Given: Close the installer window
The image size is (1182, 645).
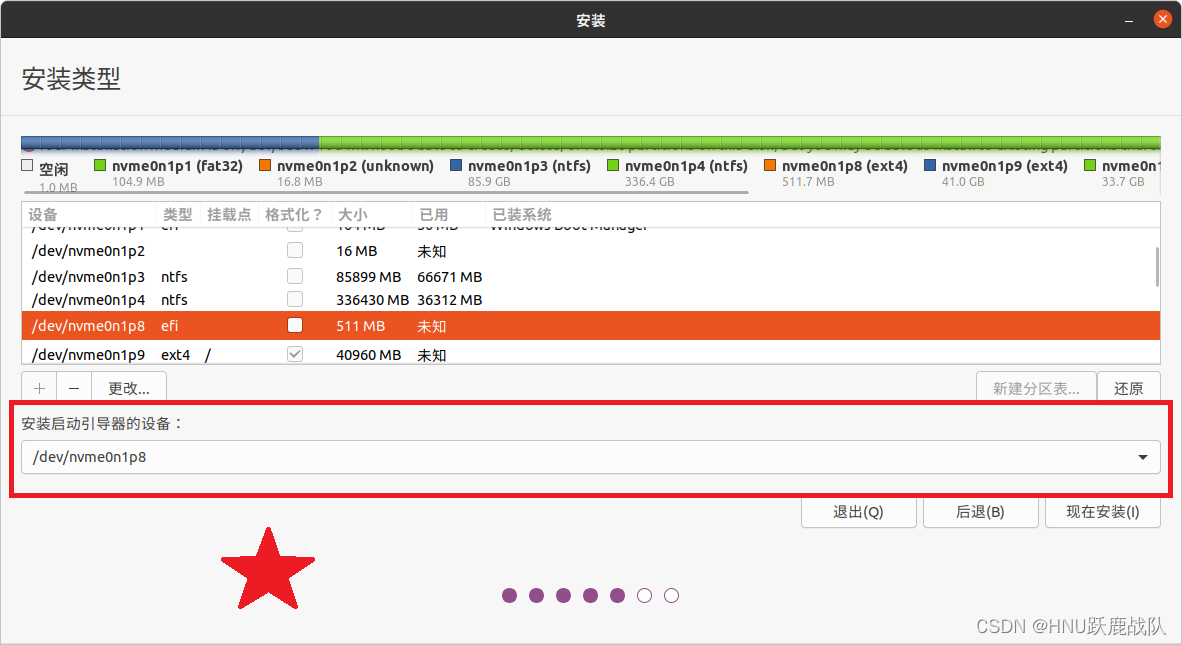Looking at the screenshot, I should [1162, 19].
